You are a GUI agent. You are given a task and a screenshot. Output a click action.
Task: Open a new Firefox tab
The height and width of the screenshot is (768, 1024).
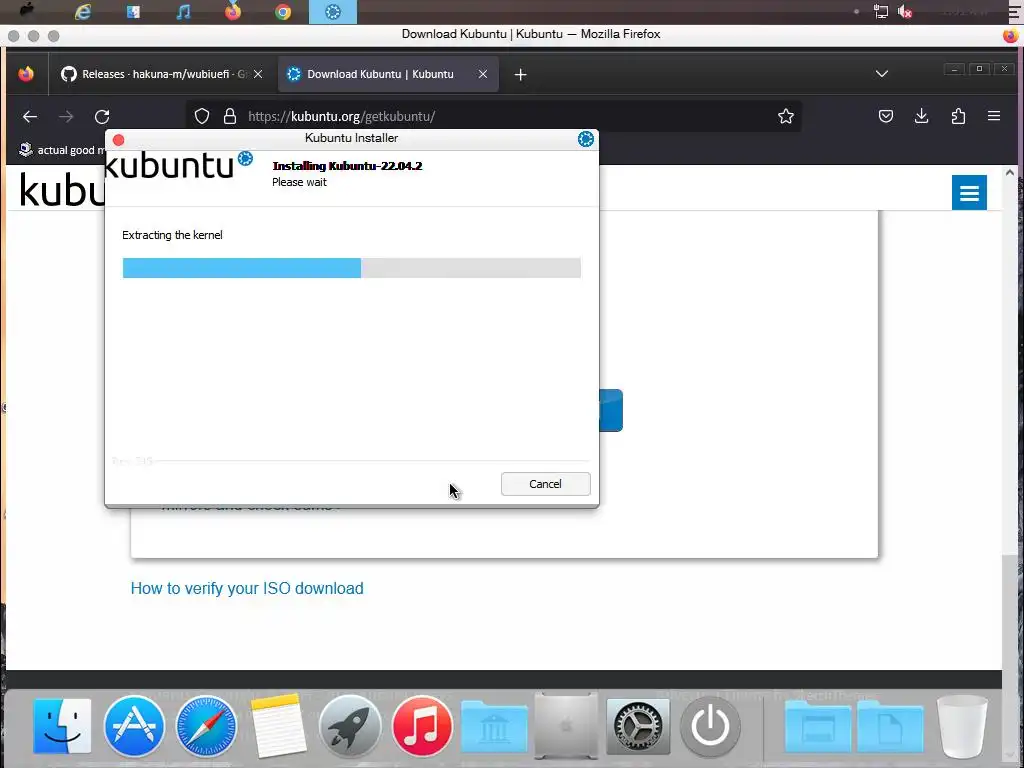pos(520,74)
